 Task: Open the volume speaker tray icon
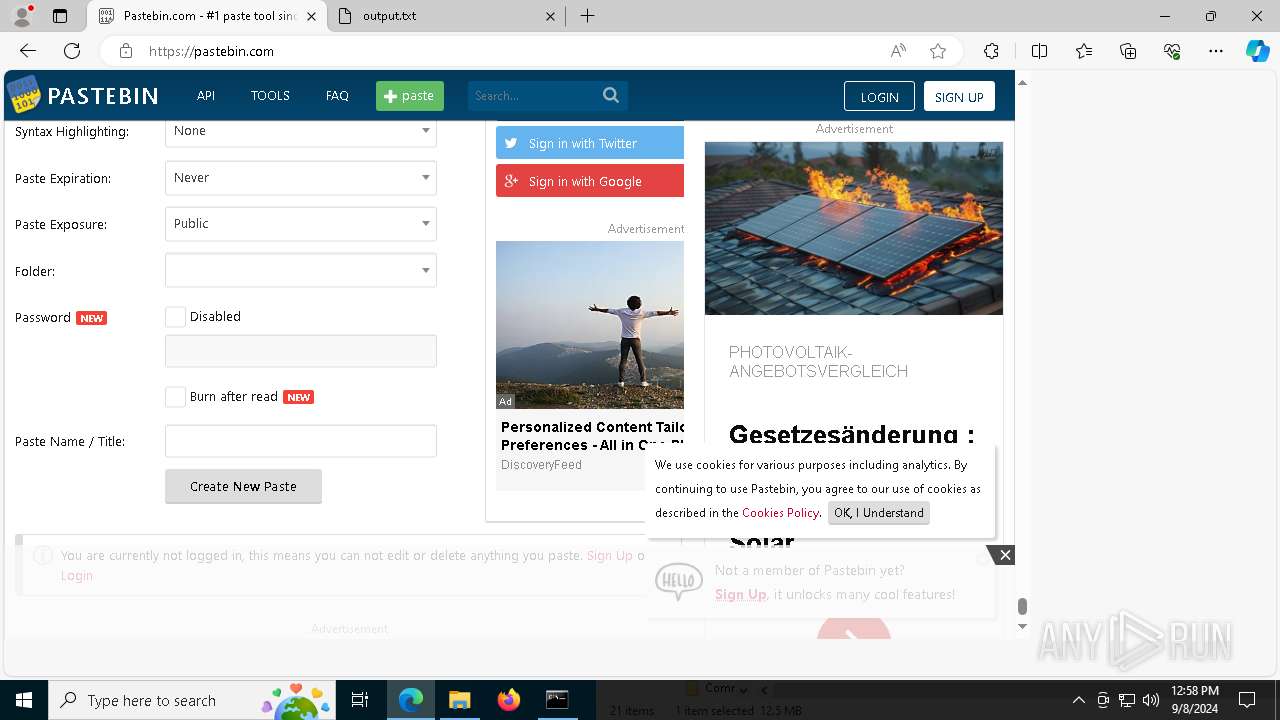[1151, 700]
